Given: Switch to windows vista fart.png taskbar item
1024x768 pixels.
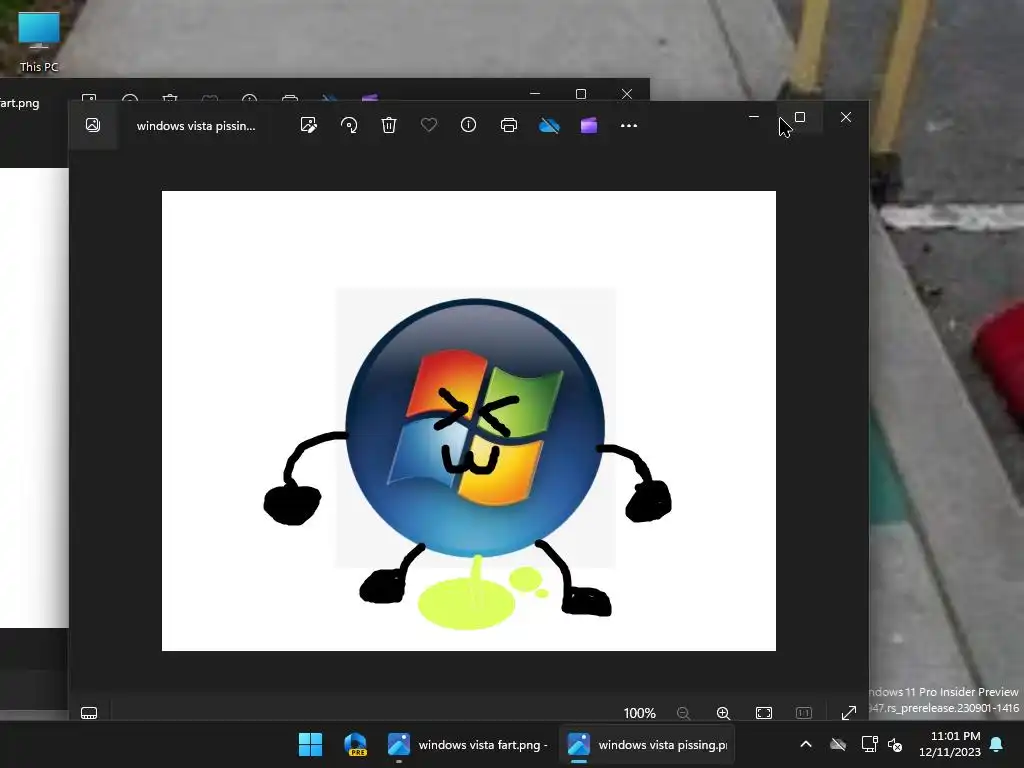Looking at the screenshot, I should click(466, 744).
